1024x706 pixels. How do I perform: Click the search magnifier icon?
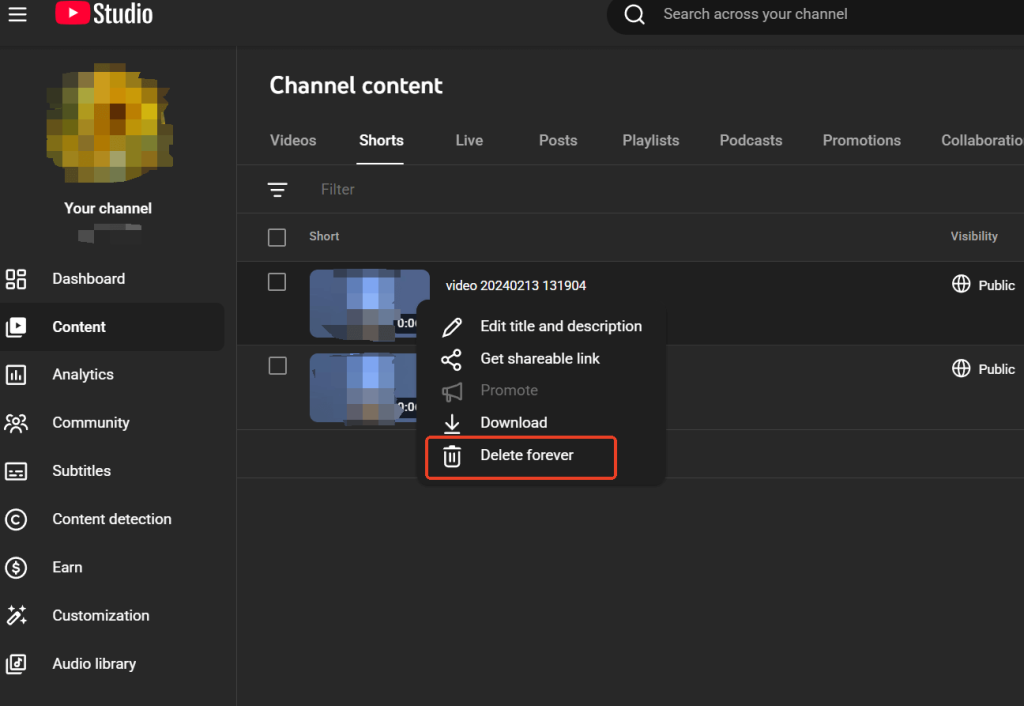click(x=634, y=14)
